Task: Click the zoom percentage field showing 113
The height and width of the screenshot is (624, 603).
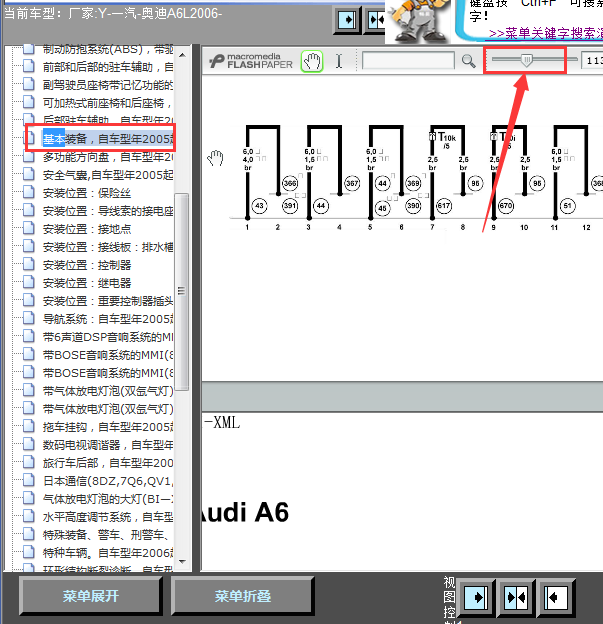Action: point(592,61)
